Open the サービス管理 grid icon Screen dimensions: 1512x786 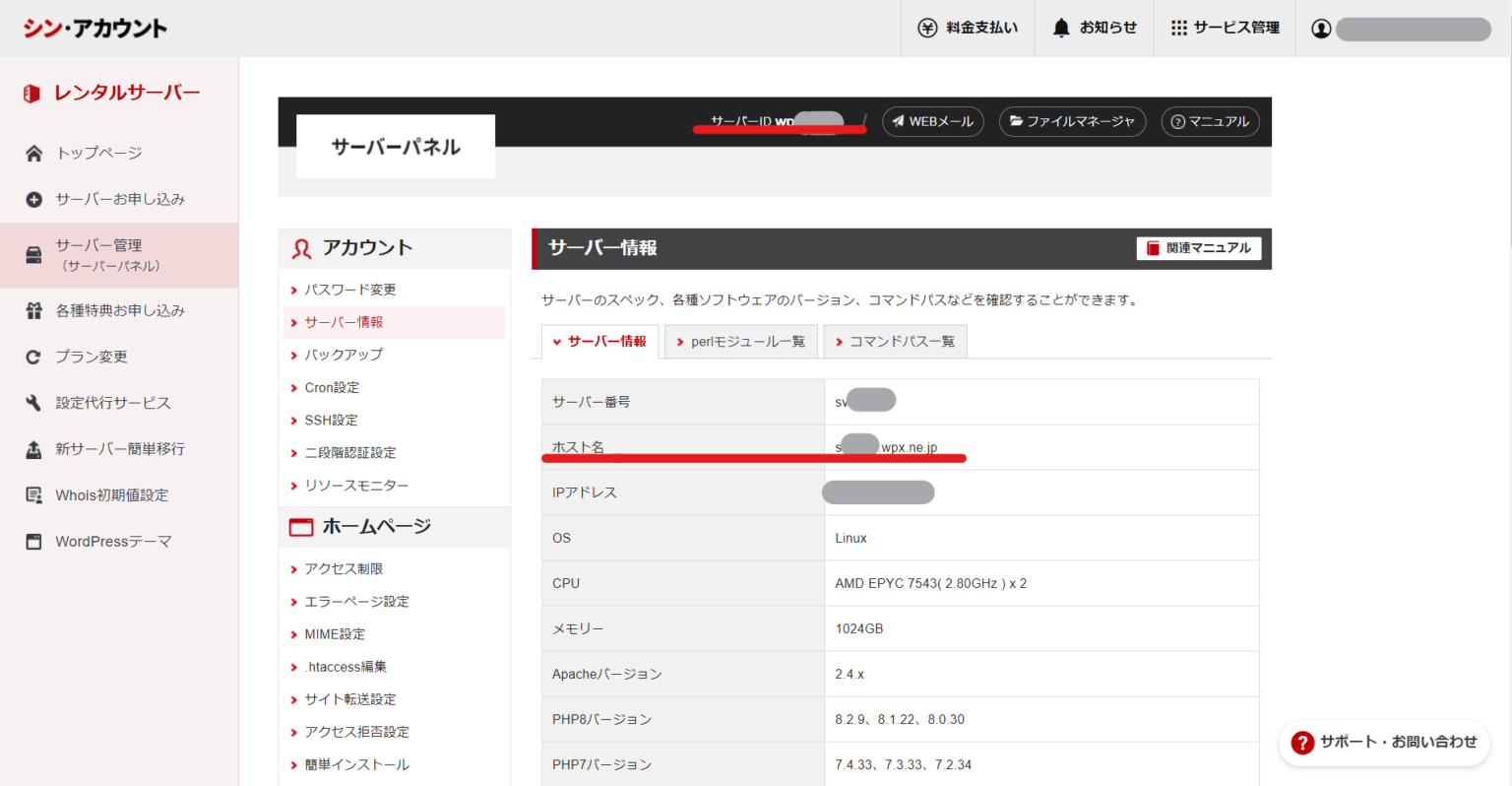point(1178,28)
